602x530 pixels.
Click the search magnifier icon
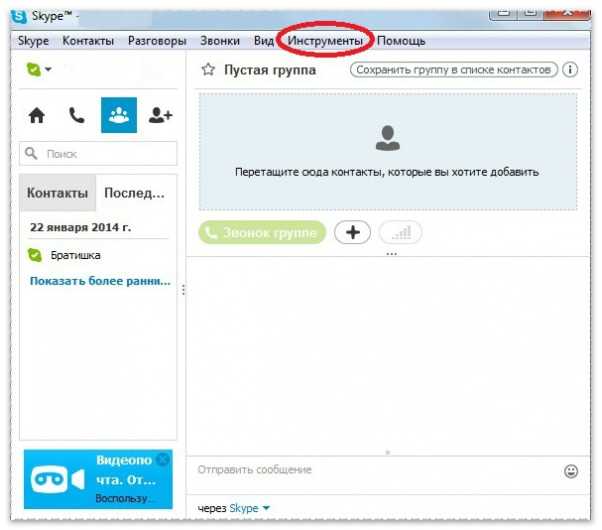(31, 153)
